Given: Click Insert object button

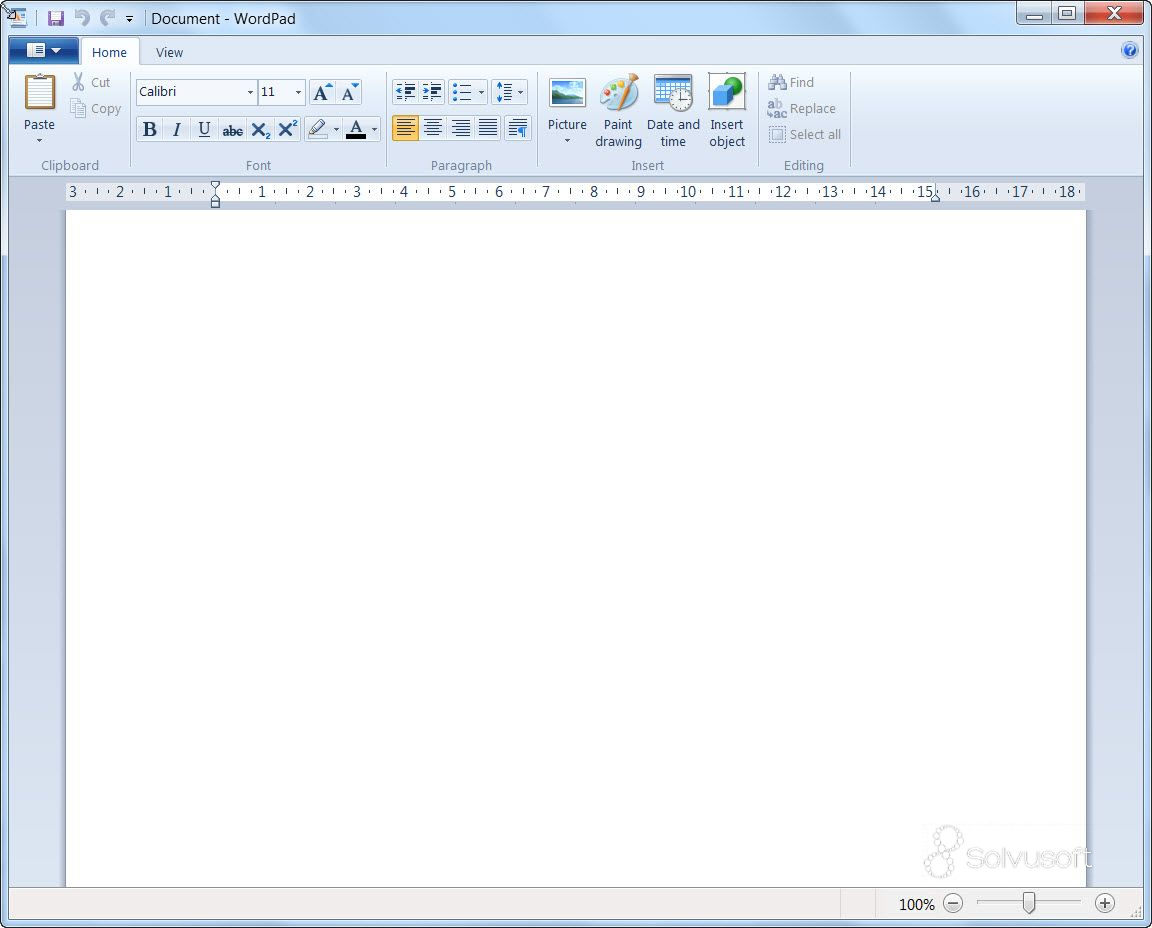Looking at the screenshot, I should click(727, 110).
